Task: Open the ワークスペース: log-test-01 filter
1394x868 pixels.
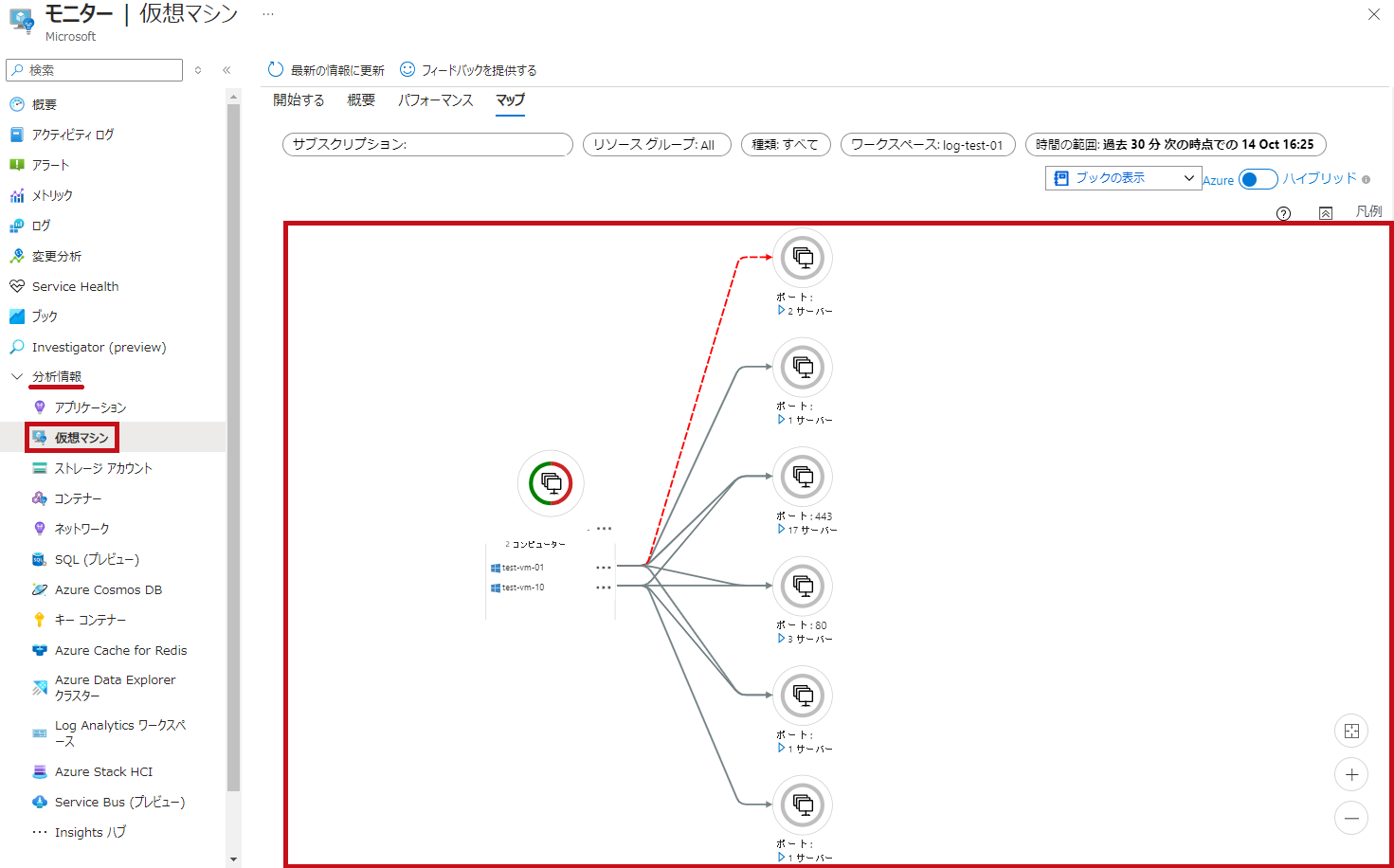Action: coord(928,144)
